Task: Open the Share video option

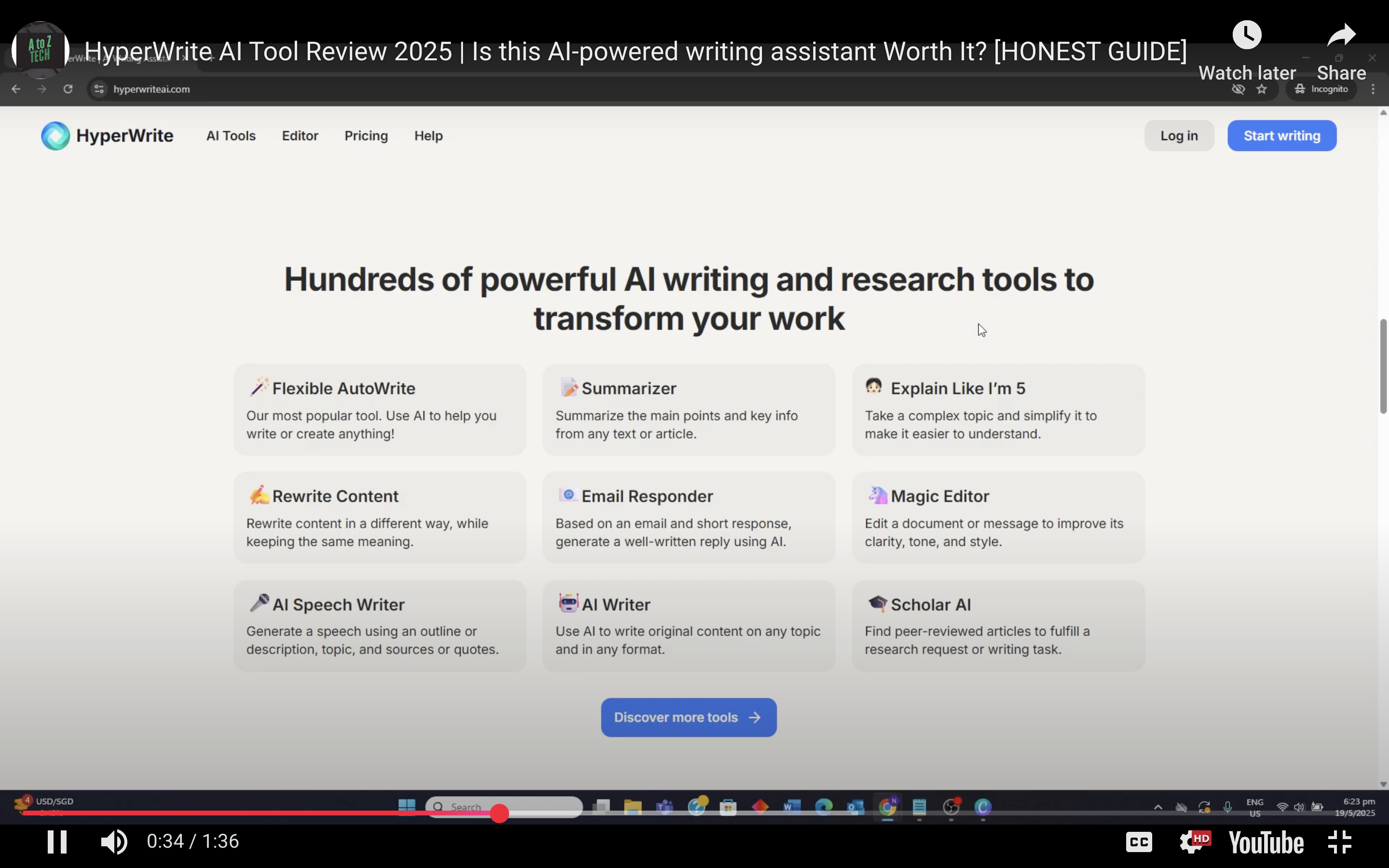Action: pos(1341,51)
